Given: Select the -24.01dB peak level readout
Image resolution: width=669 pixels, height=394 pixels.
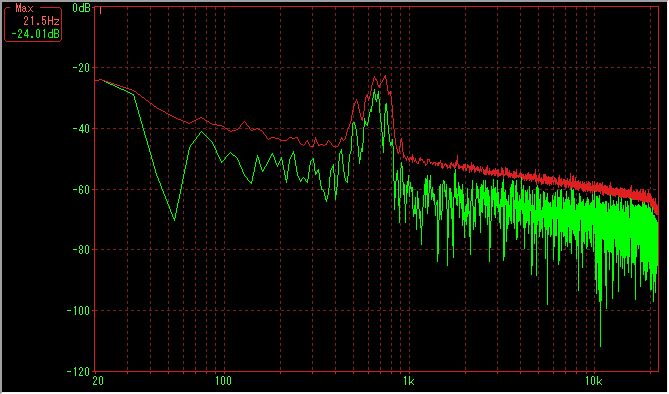Looking at the screenshot, I should coord(35,34).
